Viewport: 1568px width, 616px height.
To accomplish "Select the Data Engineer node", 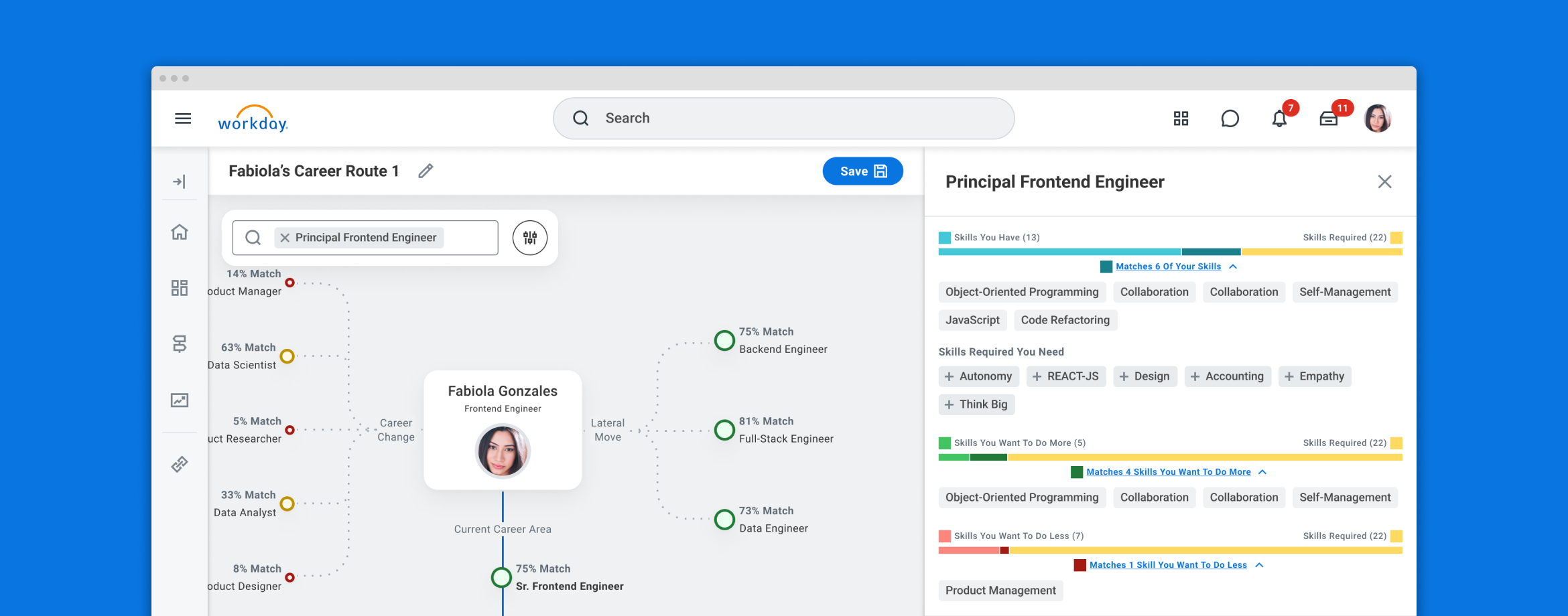I will (724, 520).
